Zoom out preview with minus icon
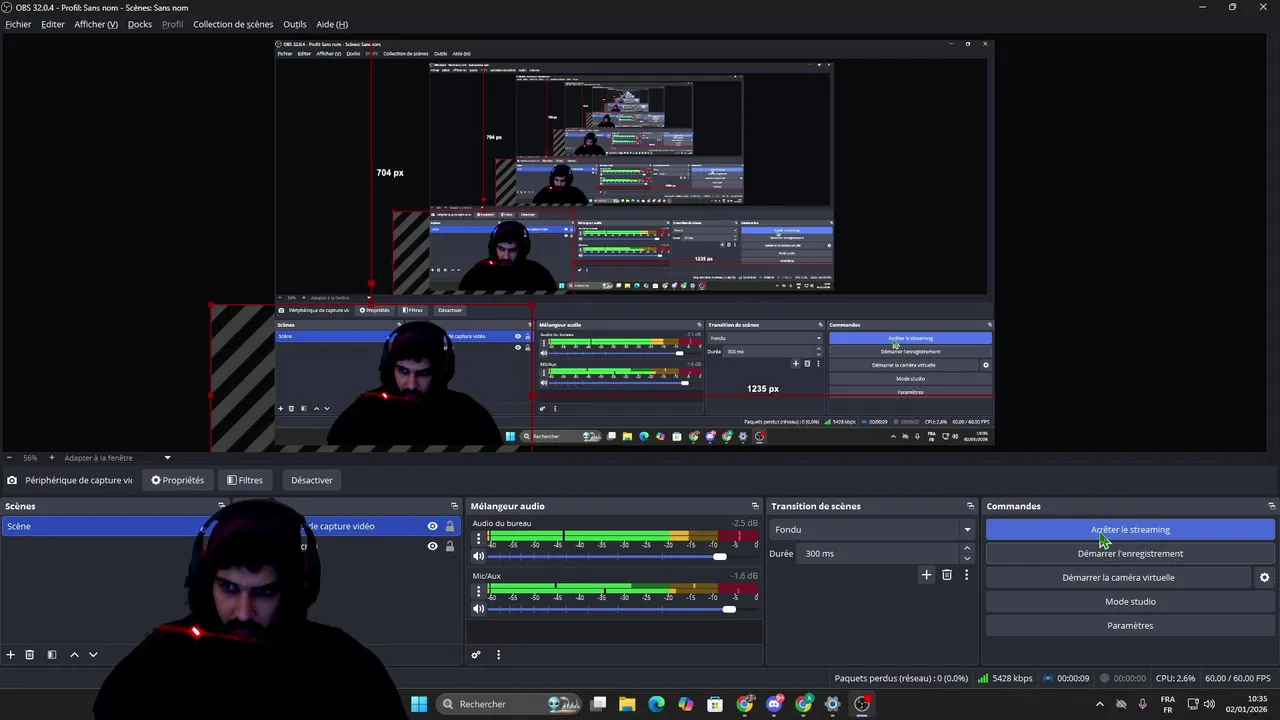This screenshot has width=1280, height=720. 8,458
